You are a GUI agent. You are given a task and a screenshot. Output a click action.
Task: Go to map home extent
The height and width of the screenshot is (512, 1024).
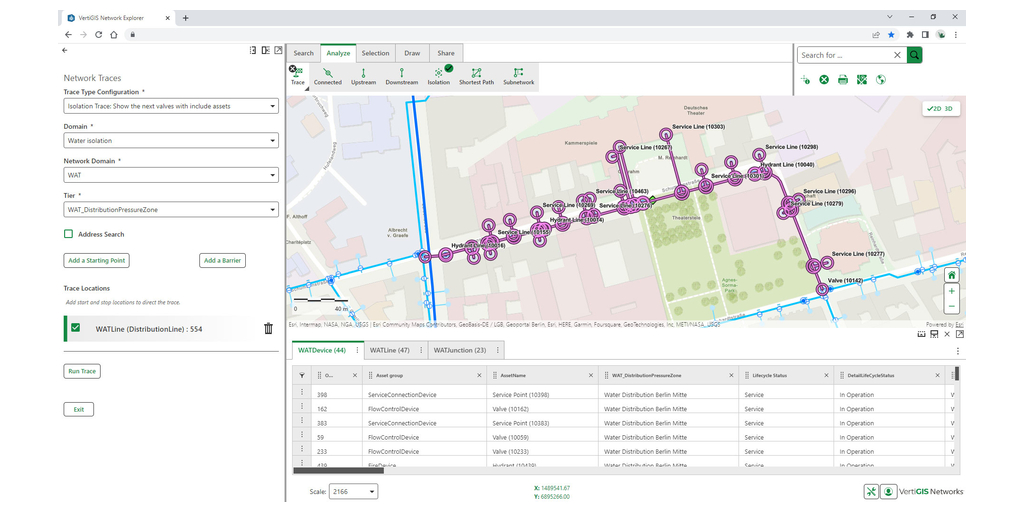click(951, 275)
